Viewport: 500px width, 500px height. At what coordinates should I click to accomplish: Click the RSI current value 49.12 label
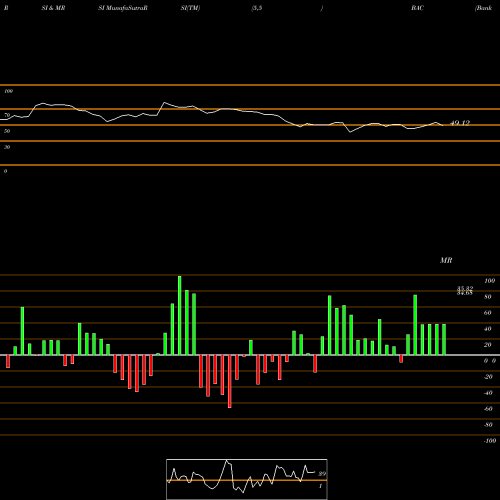(x=460, y=123)
